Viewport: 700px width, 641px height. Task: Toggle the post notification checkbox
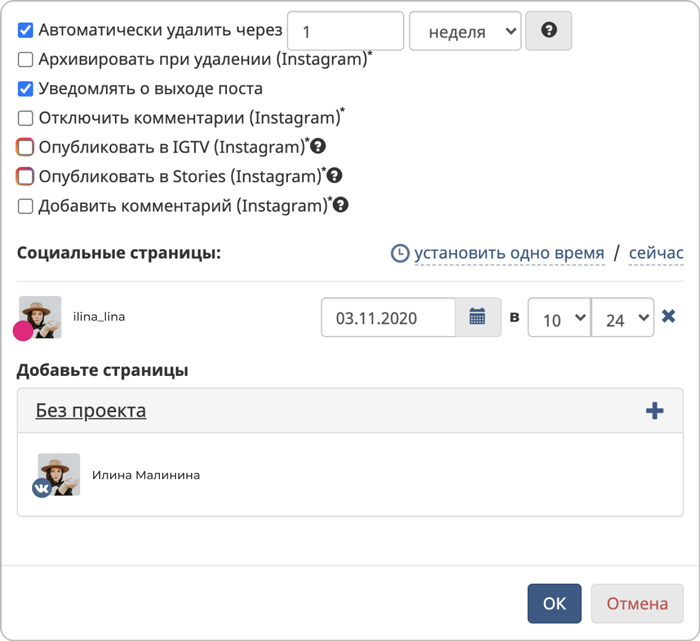click(26, 88)
